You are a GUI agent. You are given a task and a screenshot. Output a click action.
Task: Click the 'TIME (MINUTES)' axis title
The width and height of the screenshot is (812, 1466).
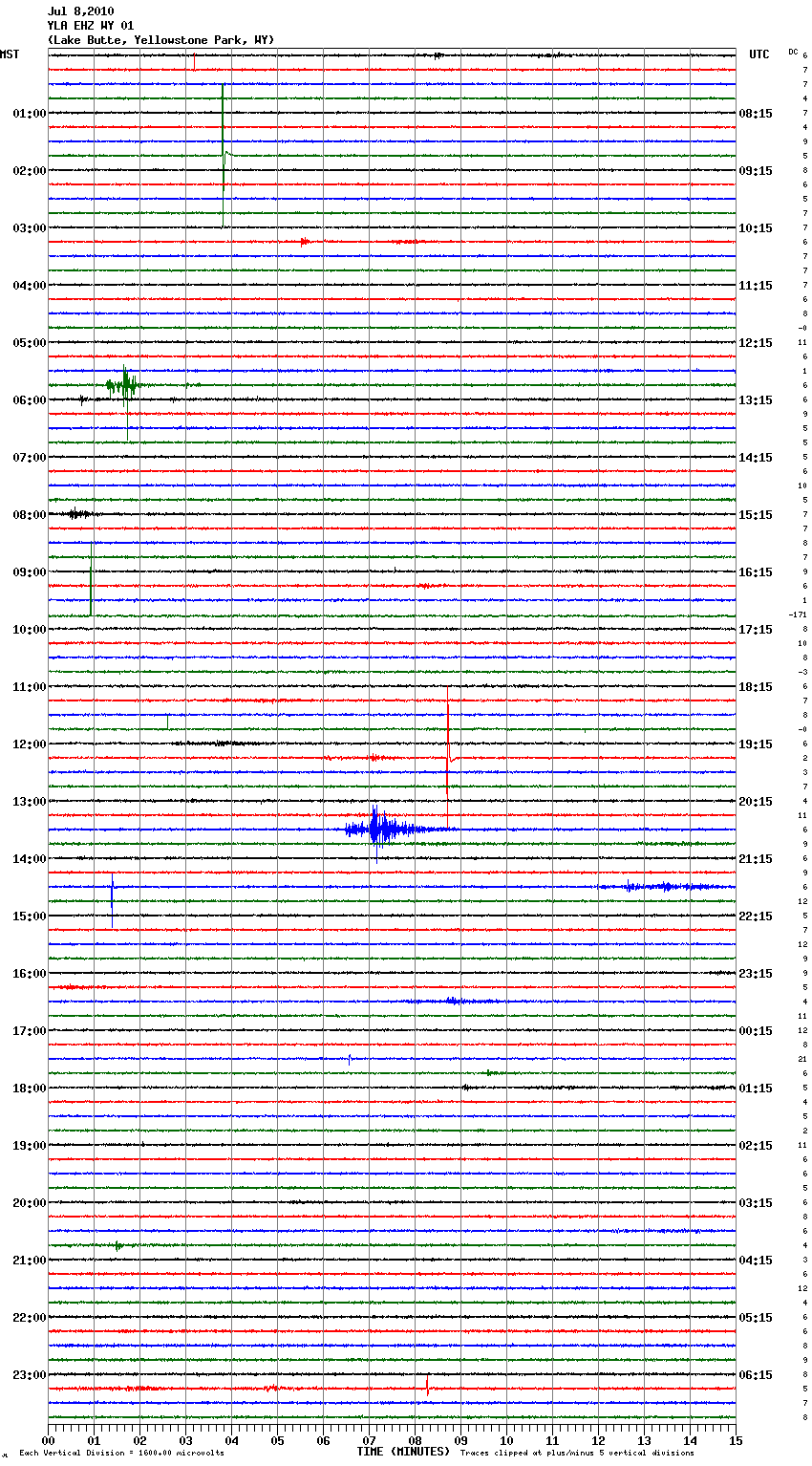(x=402, y=1452)
